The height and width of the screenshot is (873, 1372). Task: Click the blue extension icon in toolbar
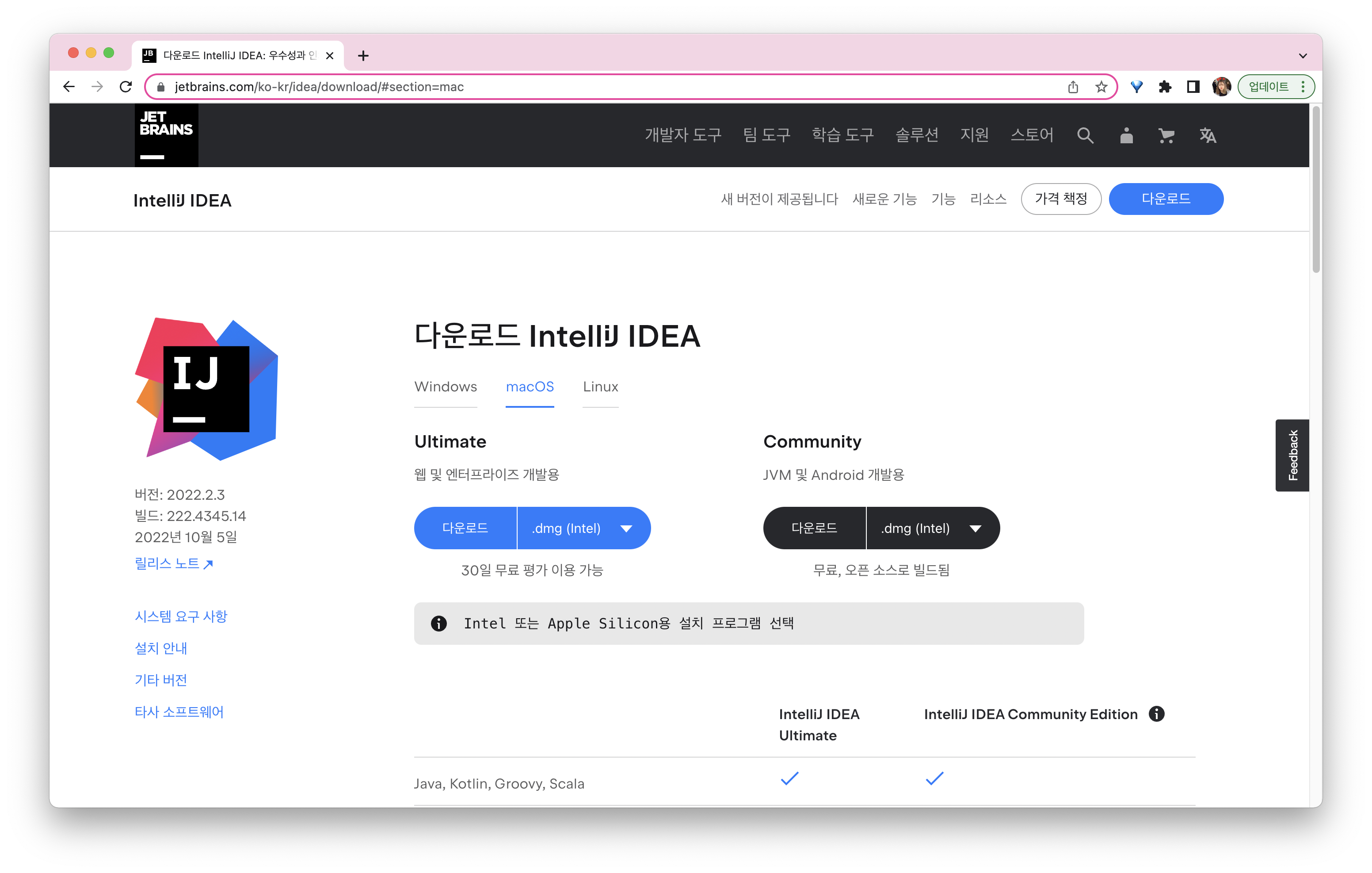(x=1137, y=87)
